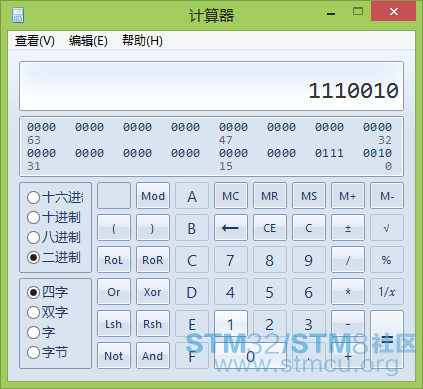Clear memory with the MC button
This screenshot has width=423, height=389.
[231, 196]
